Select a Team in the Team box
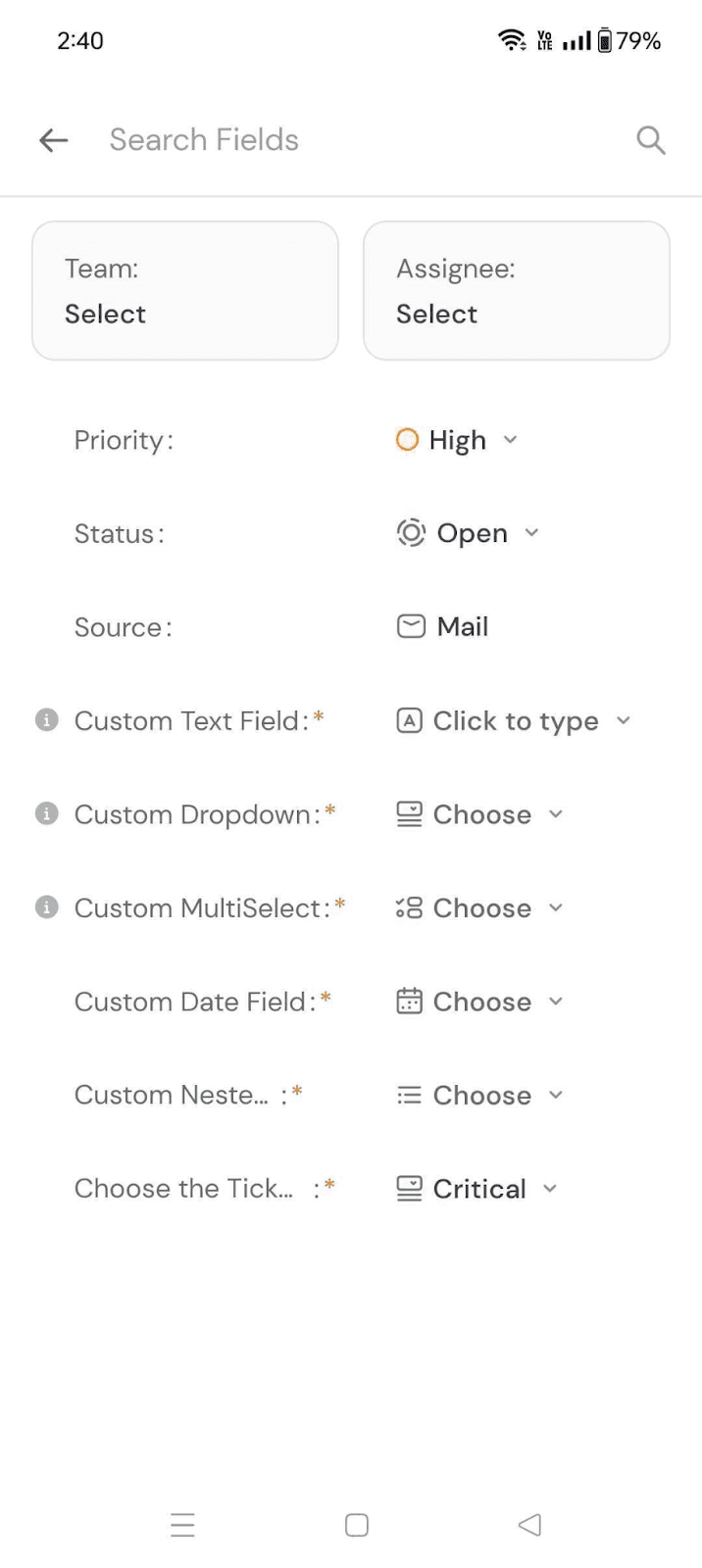Screen dimensions: 702x1568 click(x=185, y=291)
